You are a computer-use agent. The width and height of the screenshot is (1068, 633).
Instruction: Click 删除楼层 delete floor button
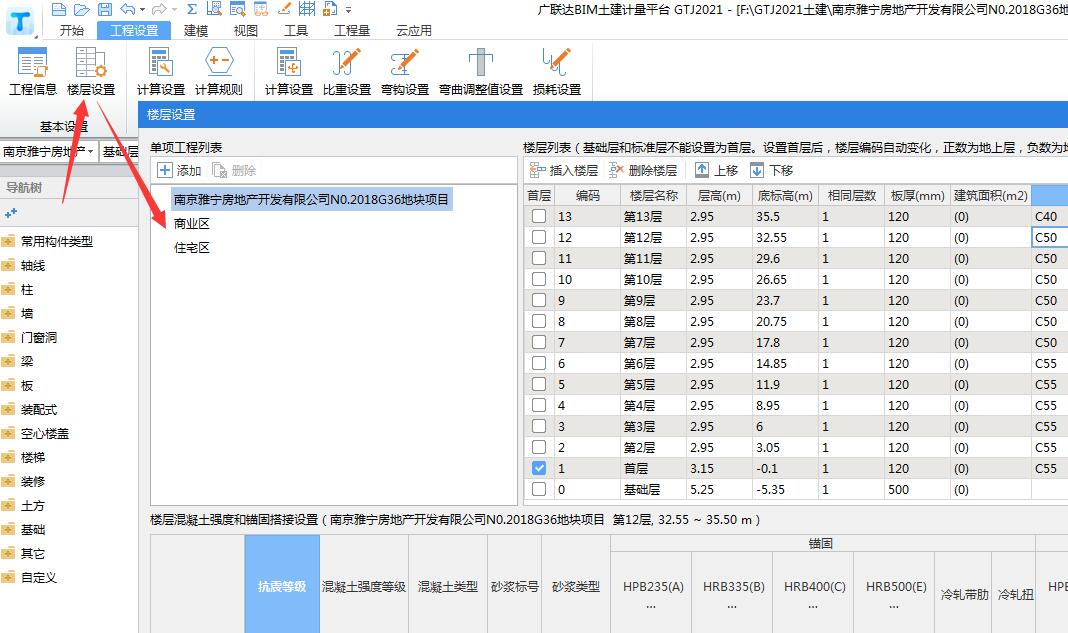pyautogui.click(x=643, y=170)
